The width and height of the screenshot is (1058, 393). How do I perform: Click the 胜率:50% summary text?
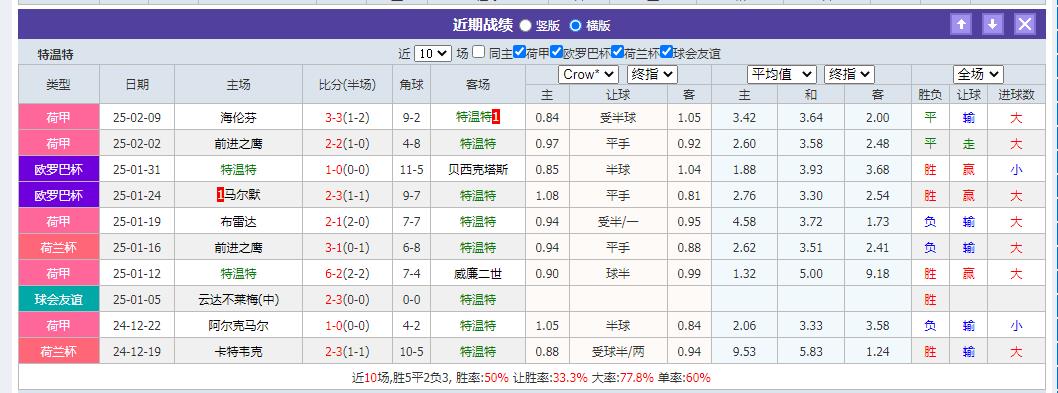[482, 377]
